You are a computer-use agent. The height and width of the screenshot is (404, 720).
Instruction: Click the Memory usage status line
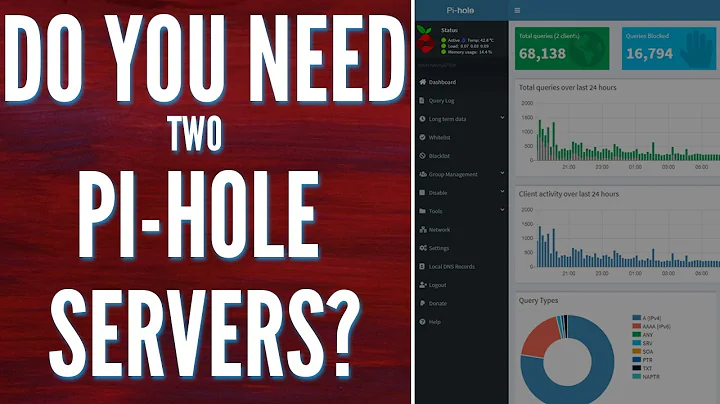[x=467, y=52]
